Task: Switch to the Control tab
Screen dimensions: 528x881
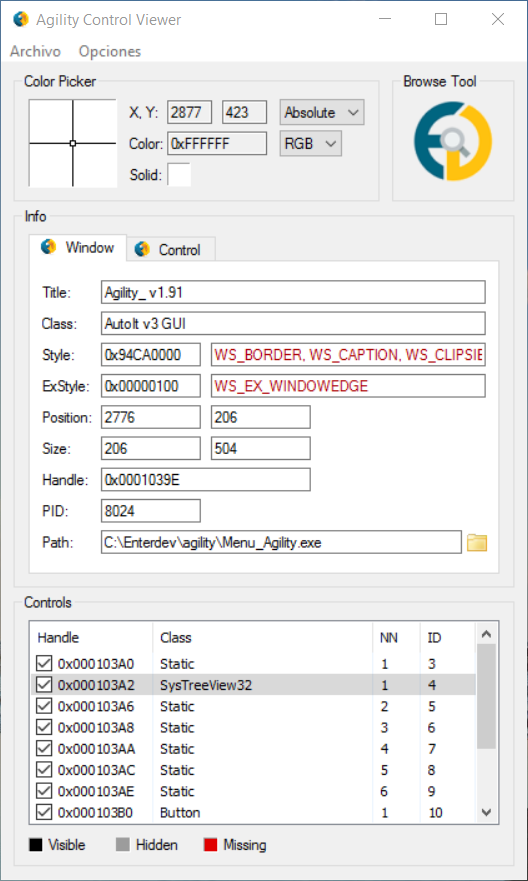Action: pyautogui.click(x=171, y=249)
